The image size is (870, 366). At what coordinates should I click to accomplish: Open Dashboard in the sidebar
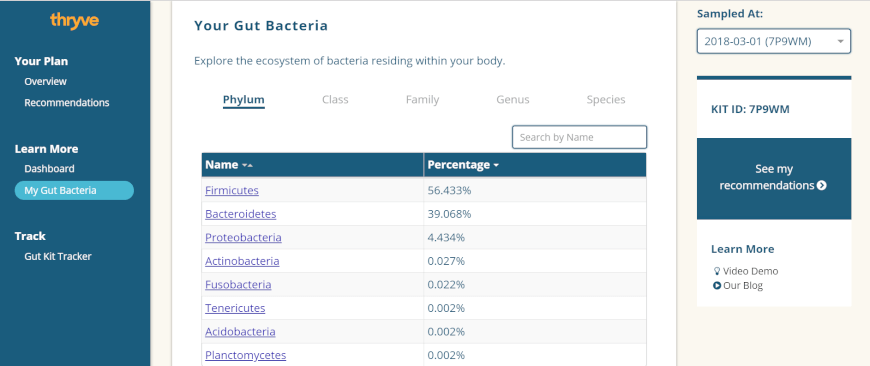pyautogui.click(x=49, y=169)
